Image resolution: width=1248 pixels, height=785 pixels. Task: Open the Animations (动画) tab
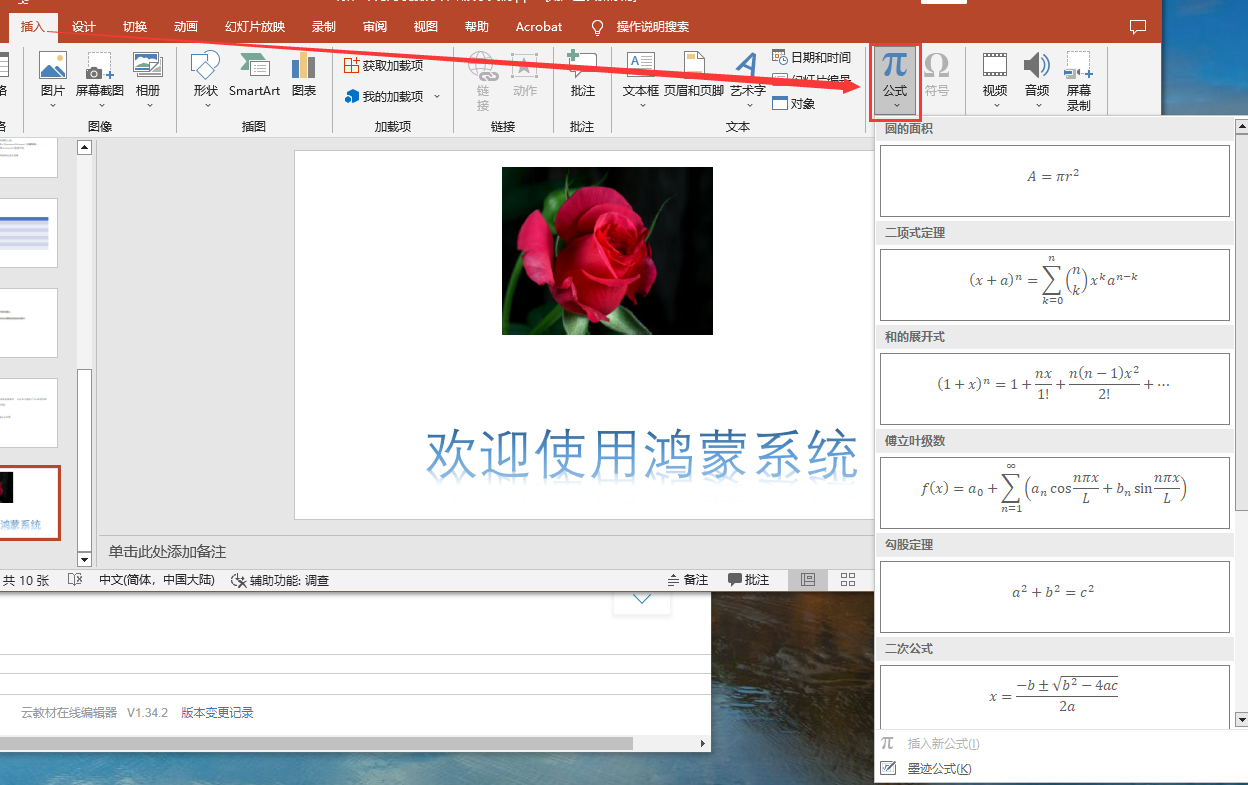point(186,27)
